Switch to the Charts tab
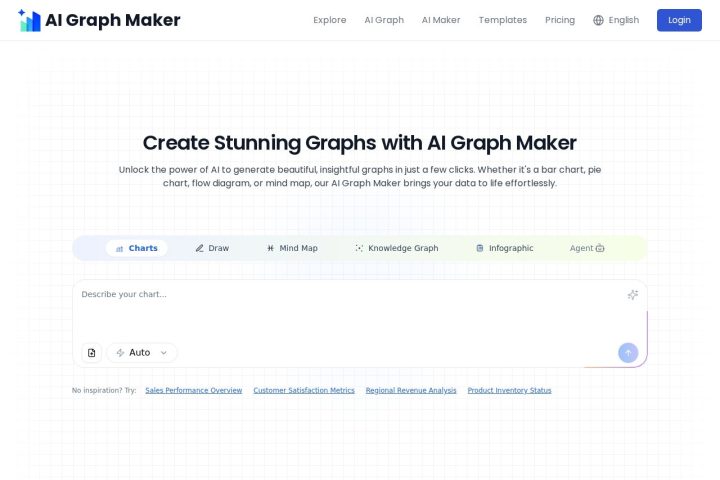The width and height of the screenshot is (720, 480). pyautogui.click(x=136, y=248)
